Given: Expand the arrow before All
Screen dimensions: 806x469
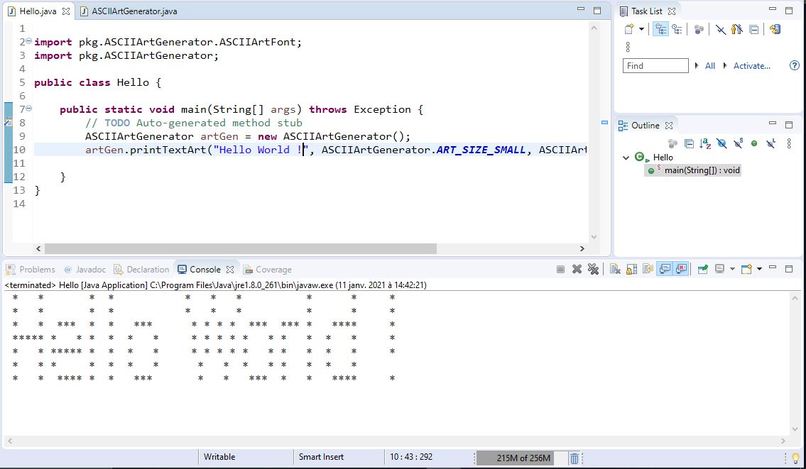Looking at the screenshot, I should point(697,66).
